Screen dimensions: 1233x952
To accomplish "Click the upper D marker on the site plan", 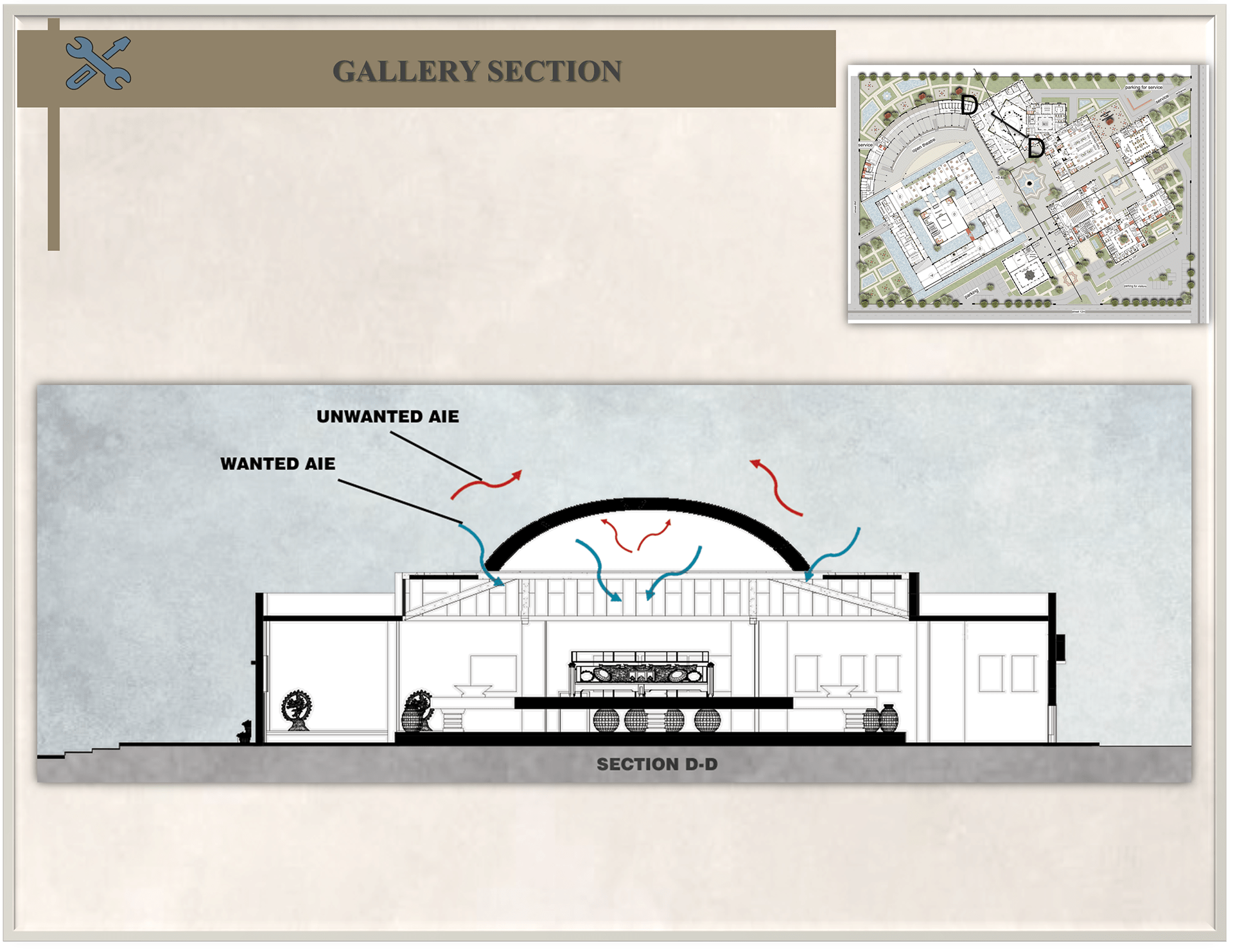I will [x=969, y=105].
